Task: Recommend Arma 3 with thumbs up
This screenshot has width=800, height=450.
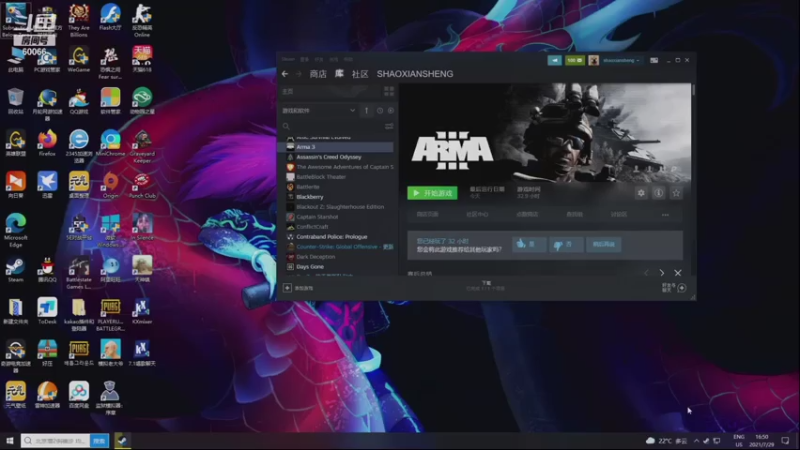Action: 529,244
